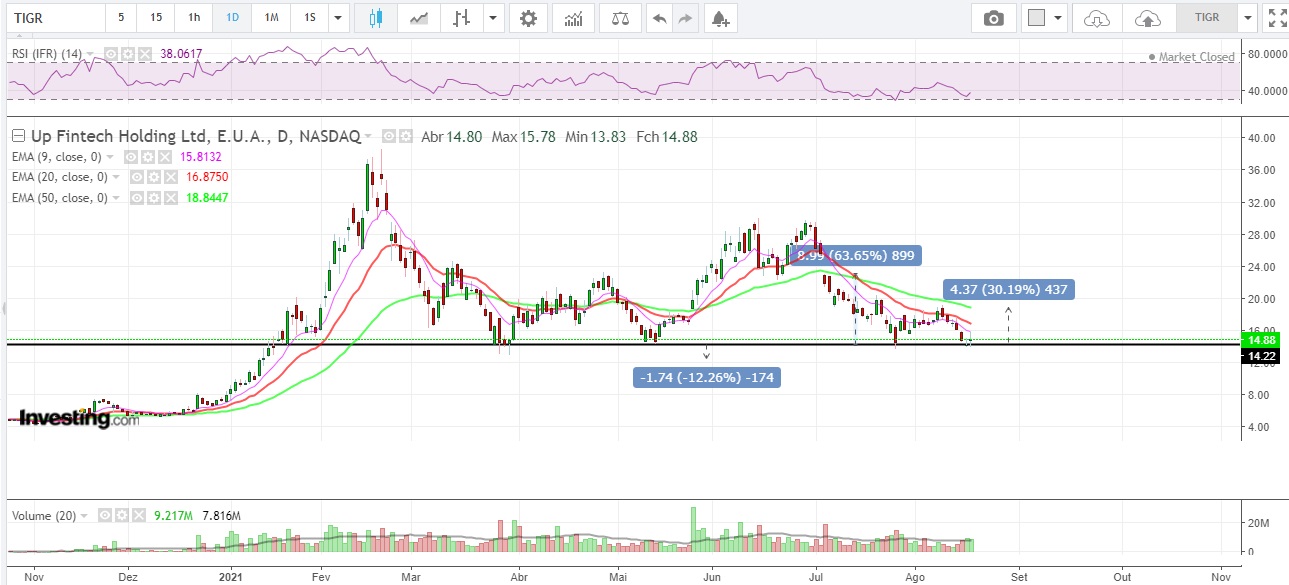Switch to the 1S weekly interval
Screen dimensions: 1289x585
(310, 18)
